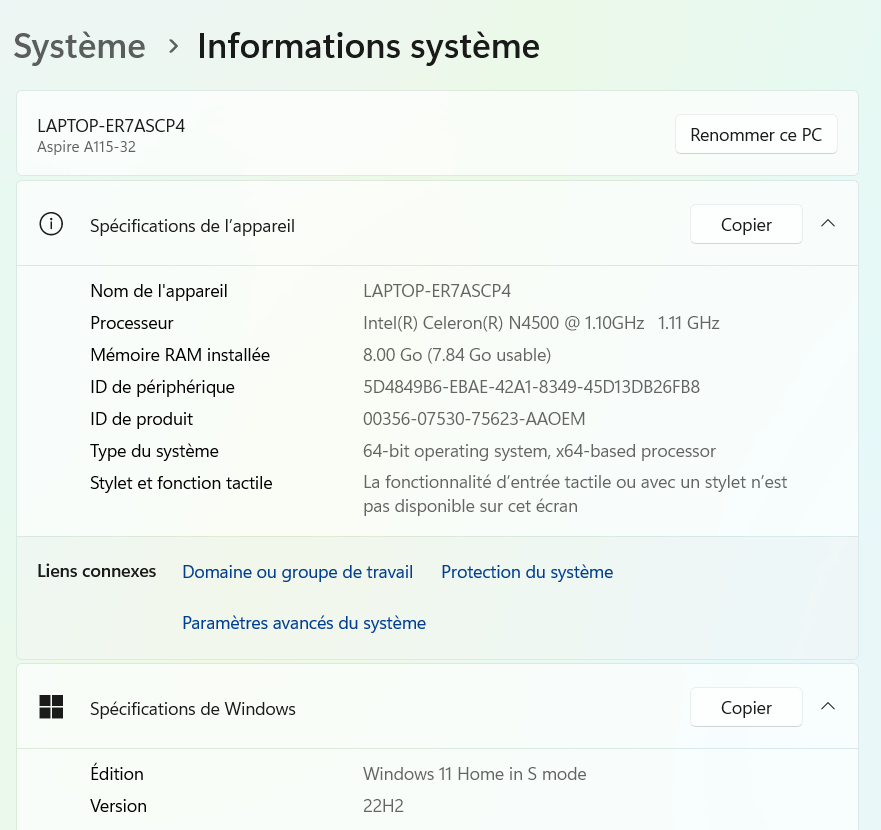Open the Protection du système link
Viewport: 881px width, 830px height.
[x=527, y=572]
